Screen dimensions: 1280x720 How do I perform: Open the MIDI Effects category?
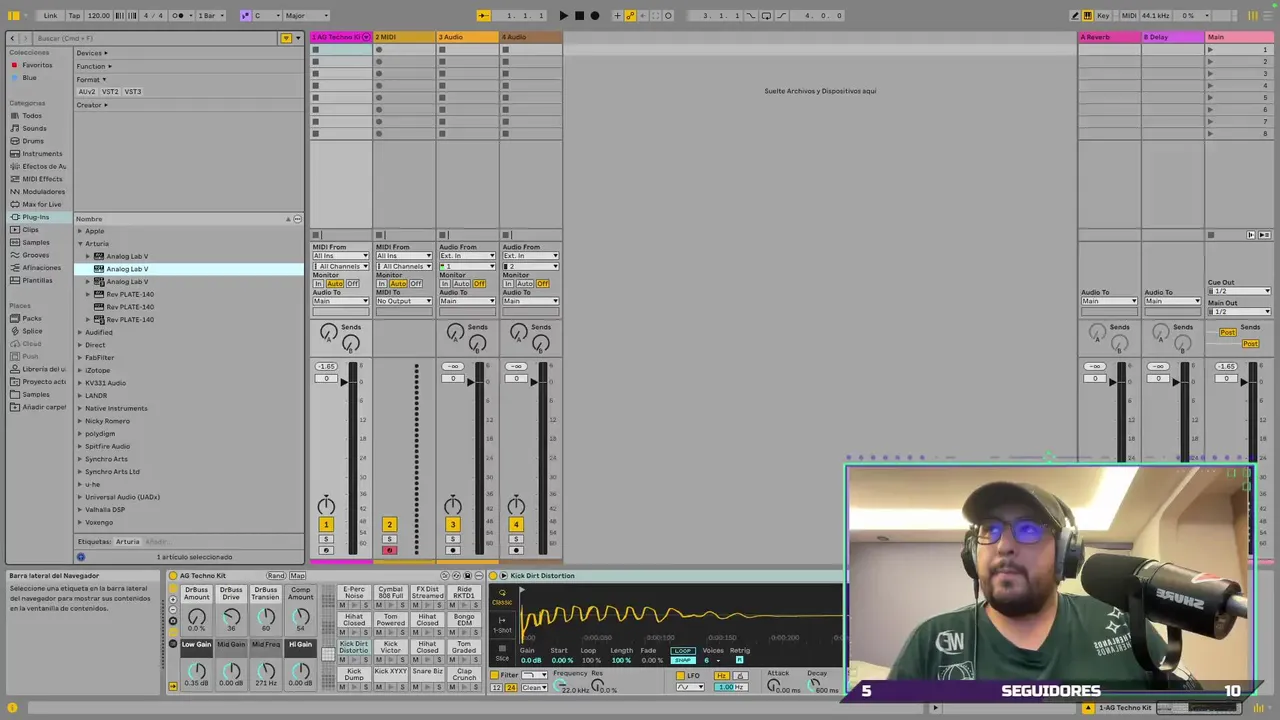pyautogui.click(x=42, y=179)
